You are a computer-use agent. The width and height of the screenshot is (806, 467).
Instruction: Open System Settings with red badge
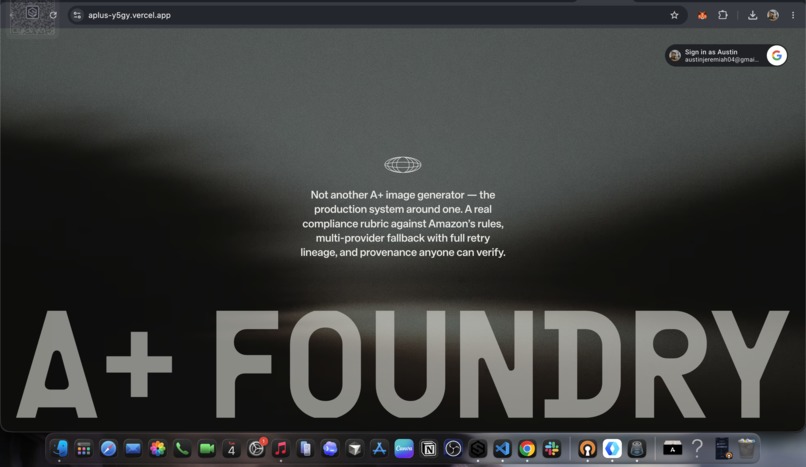point(256,449)
